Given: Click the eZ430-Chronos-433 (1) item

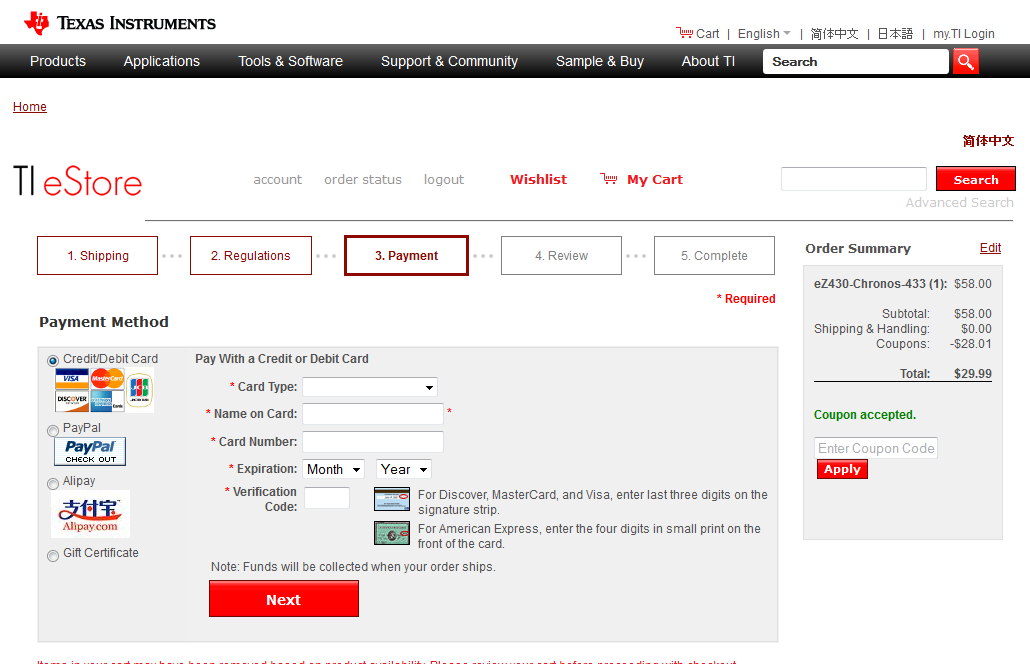Looking at the screenshot, I should tap(880, 284).
